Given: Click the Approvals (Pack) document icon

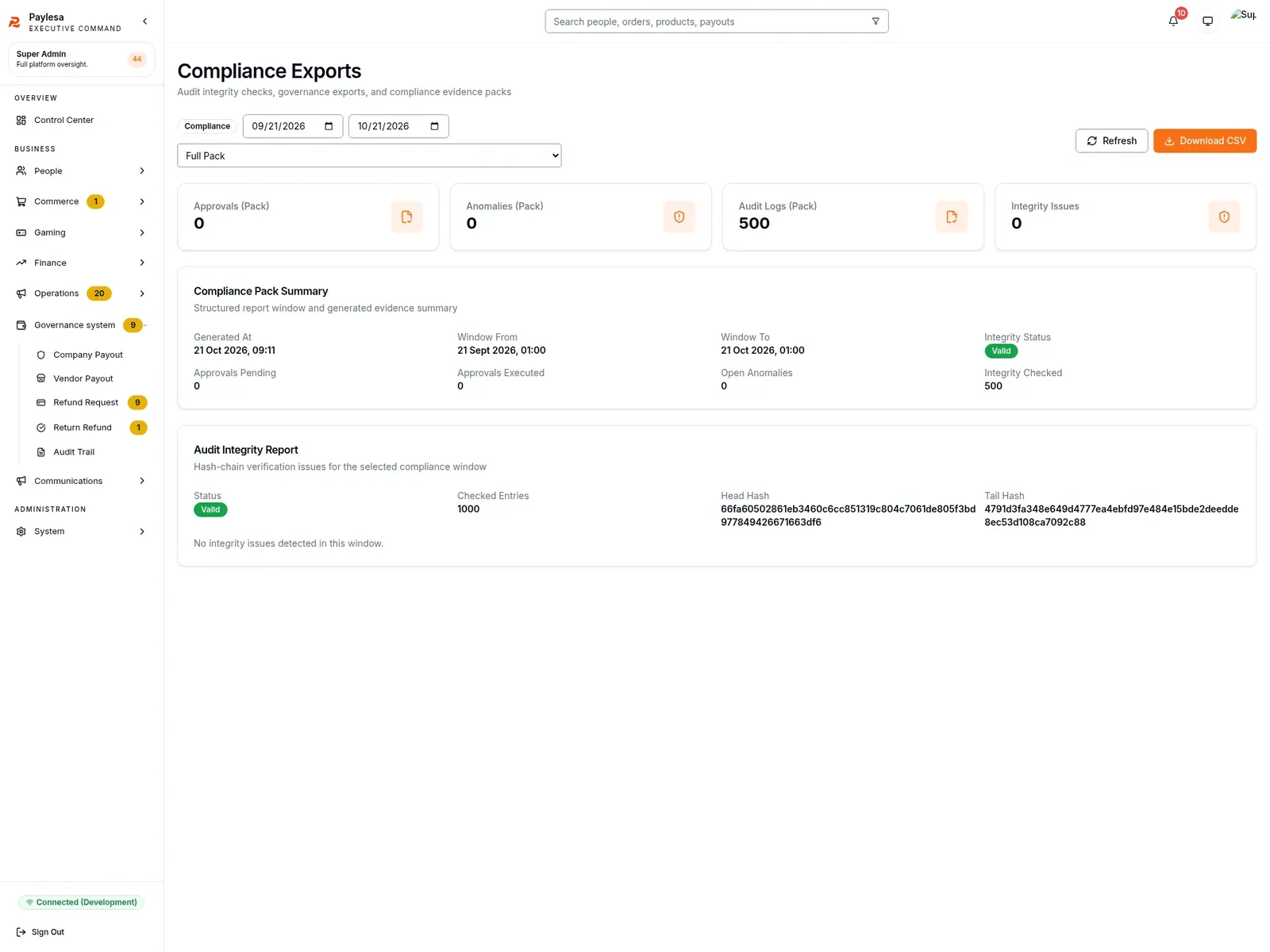Looking at the screenshot, I should coord(406,217).
